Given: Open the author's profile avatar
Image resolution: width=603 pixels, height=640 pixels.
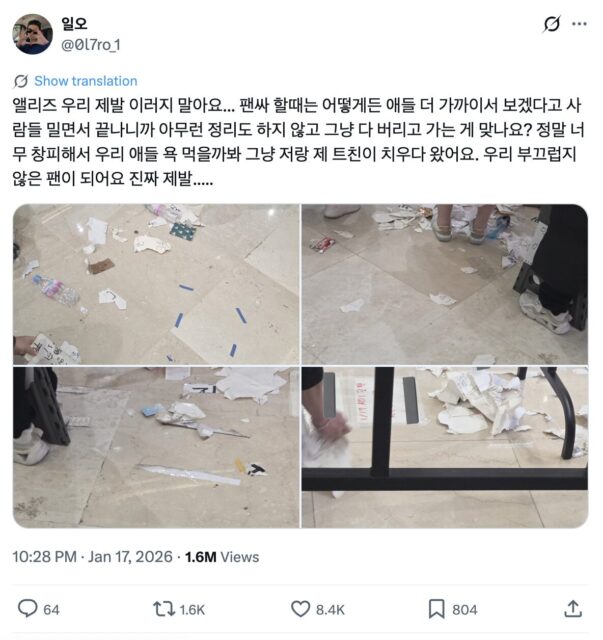Looking at the screenshot, I should pos(33,34).
